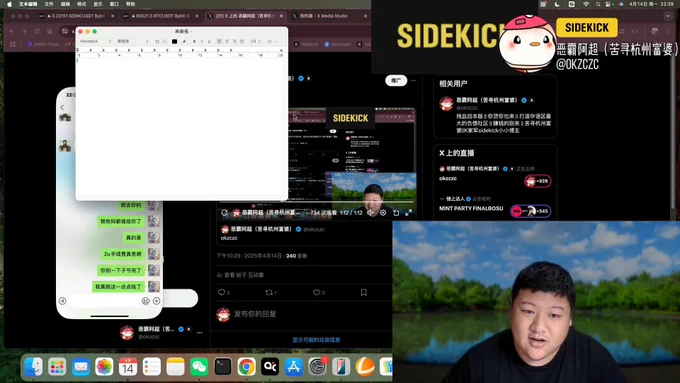Toggle underline in the TextEdit toolbar

209,41
